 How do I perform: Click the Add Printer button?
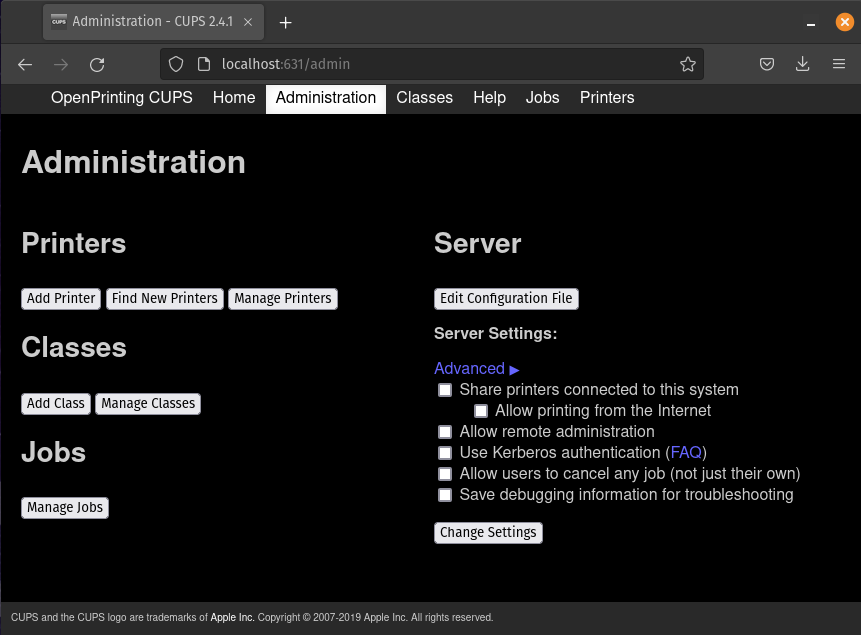[x=61, y=299]
